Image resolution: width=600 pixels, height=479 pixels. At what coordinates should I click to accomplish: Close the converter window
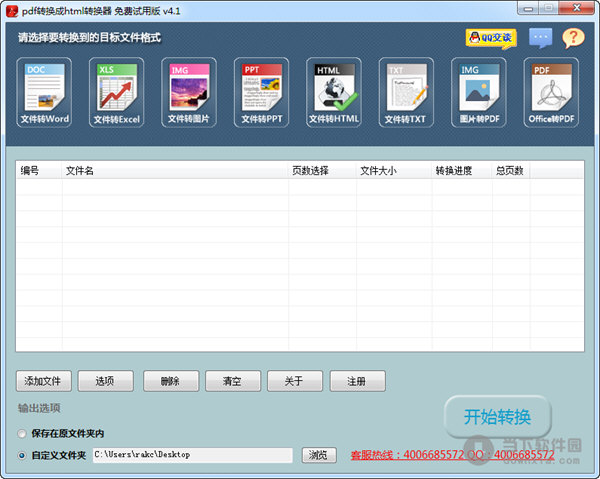coord(577,8)
